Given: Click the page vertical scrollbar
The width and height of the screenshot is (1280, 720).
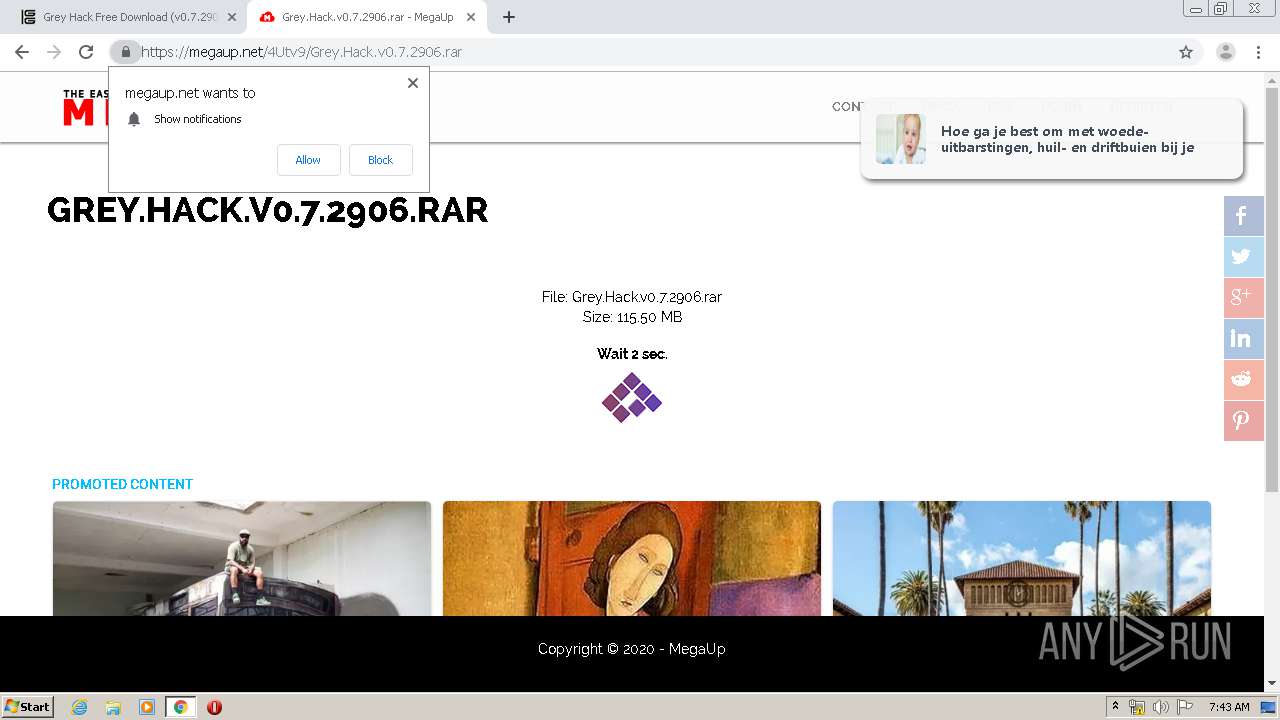Looking at the screenshot, I should [x=1272, y=290].
